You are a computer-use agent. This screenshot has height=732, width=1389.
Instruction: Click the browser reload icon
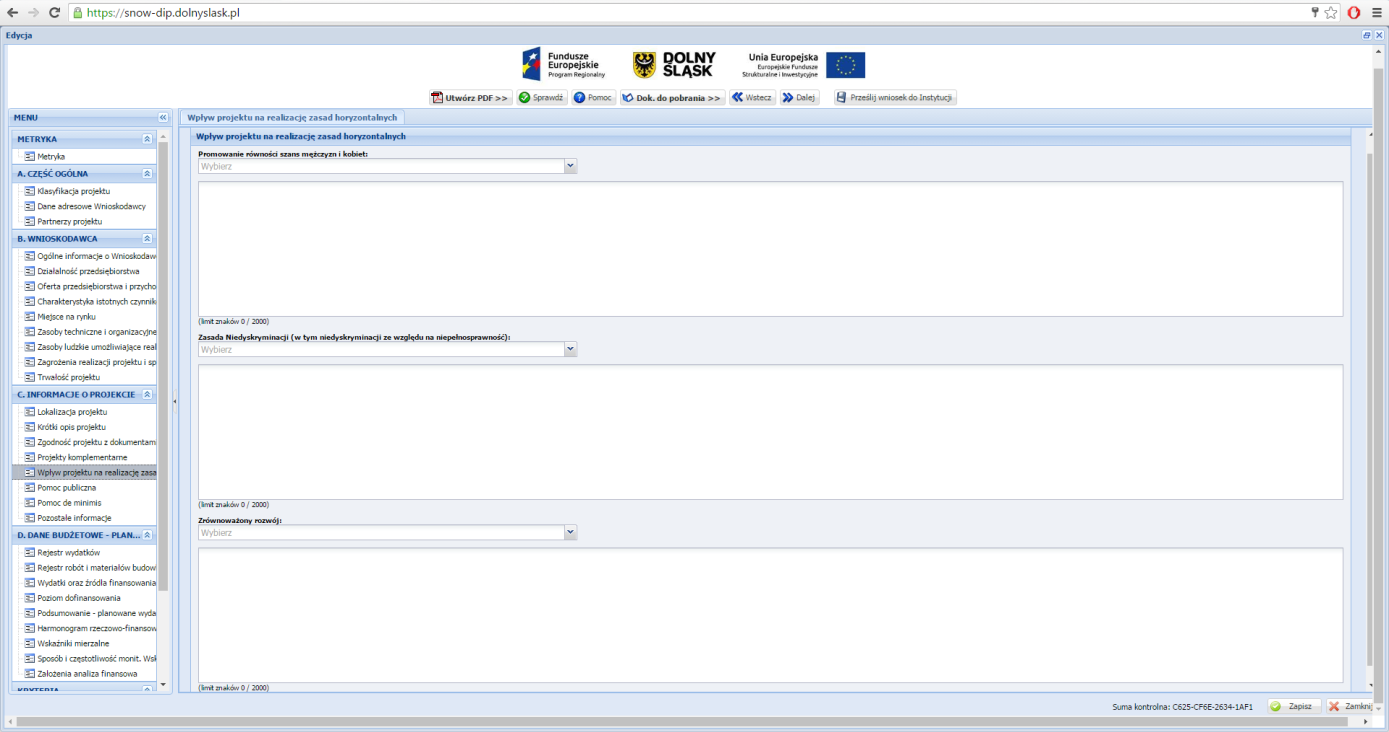tap(54, 13)
